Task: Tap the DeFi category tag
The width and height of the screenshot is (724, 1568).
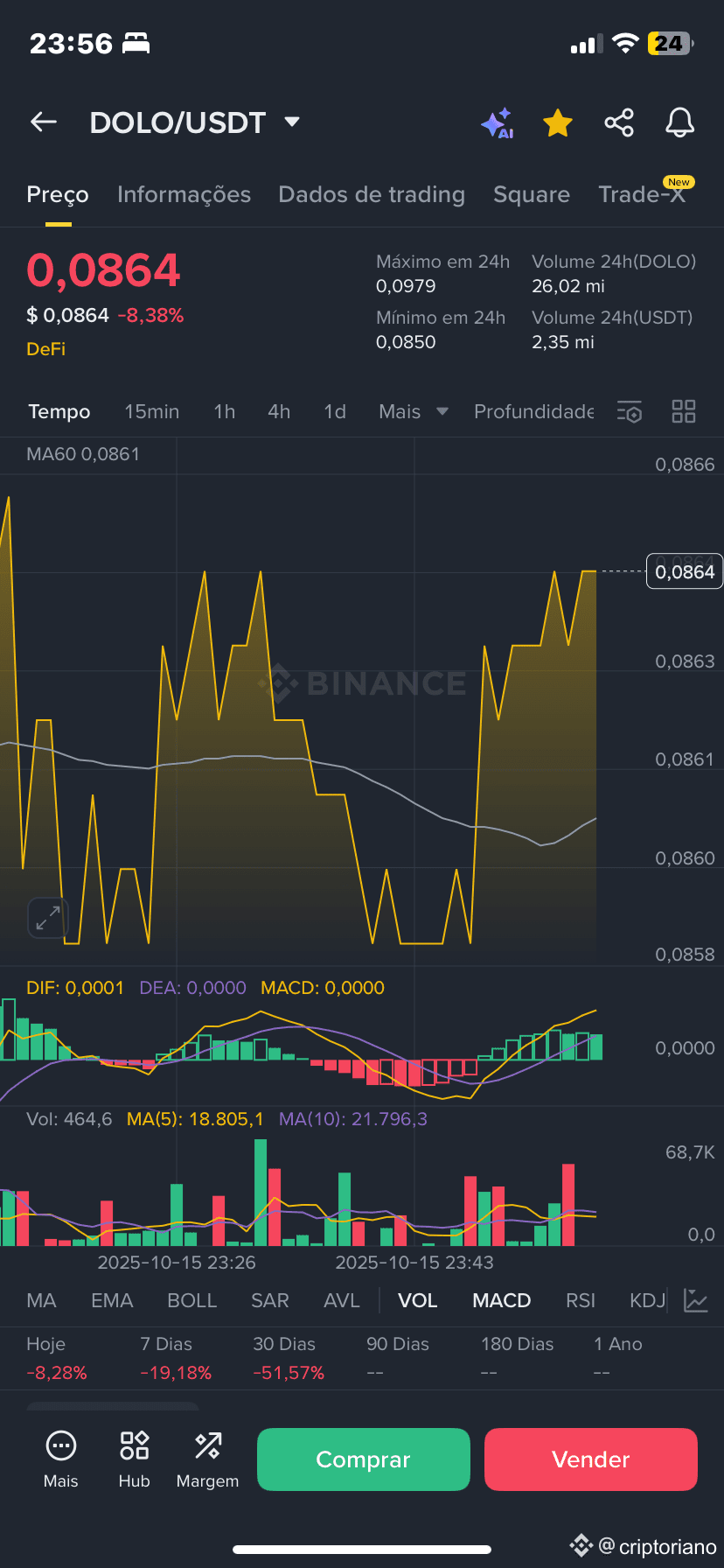Action: 46,349
